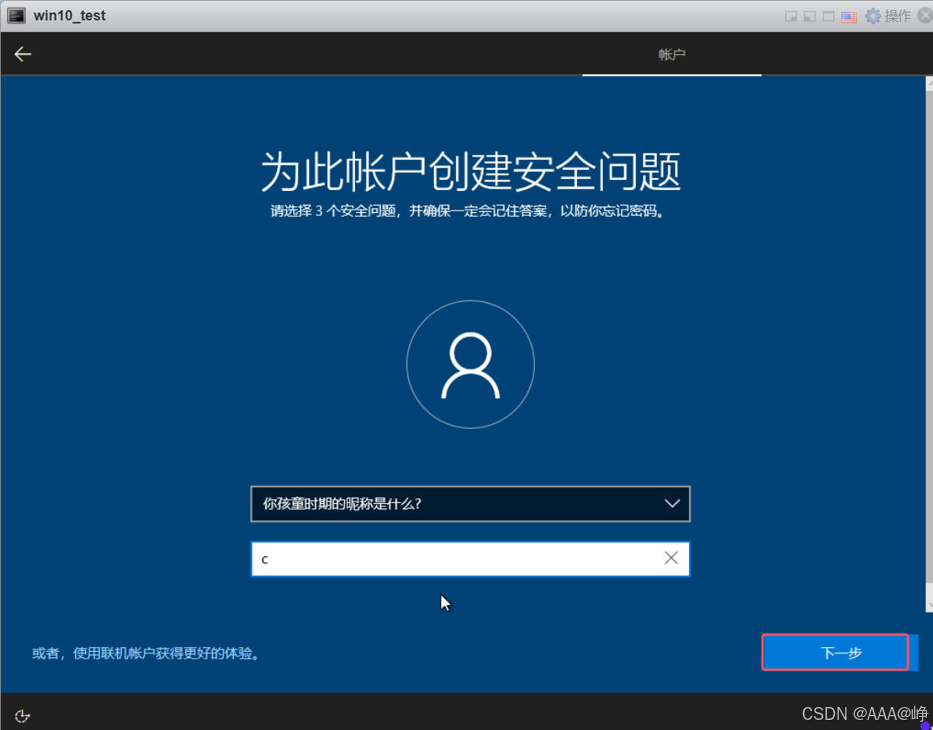Go back using the left arrow
The width and height of the screenshot is (933, 730).
[23, 54]
